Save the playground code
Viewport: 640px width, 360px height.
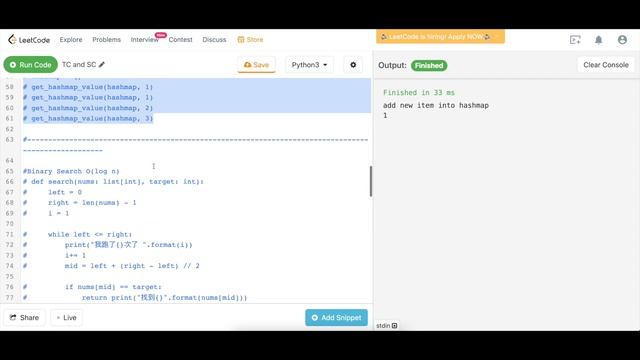tap(256, 65)
